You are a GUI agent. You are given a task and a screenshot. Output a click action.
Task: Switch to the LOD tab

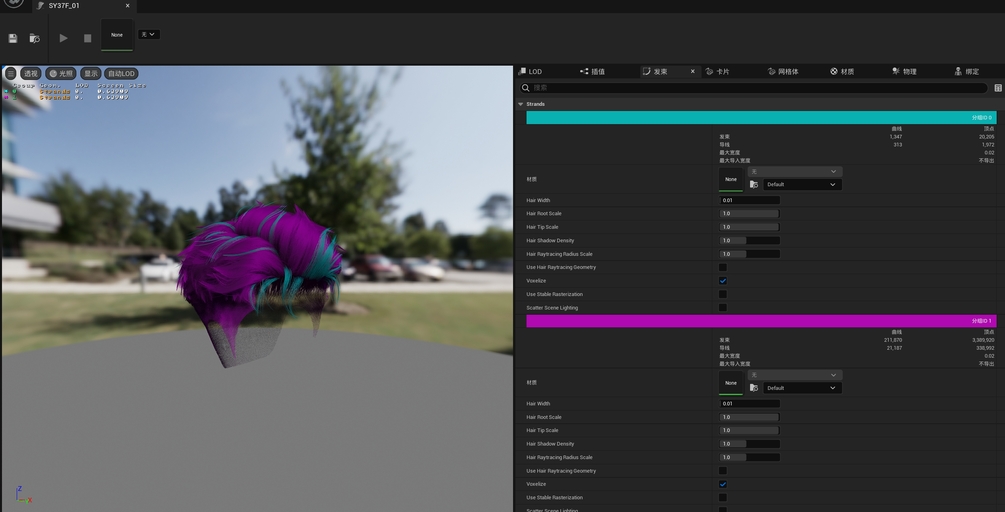[530, 72]
